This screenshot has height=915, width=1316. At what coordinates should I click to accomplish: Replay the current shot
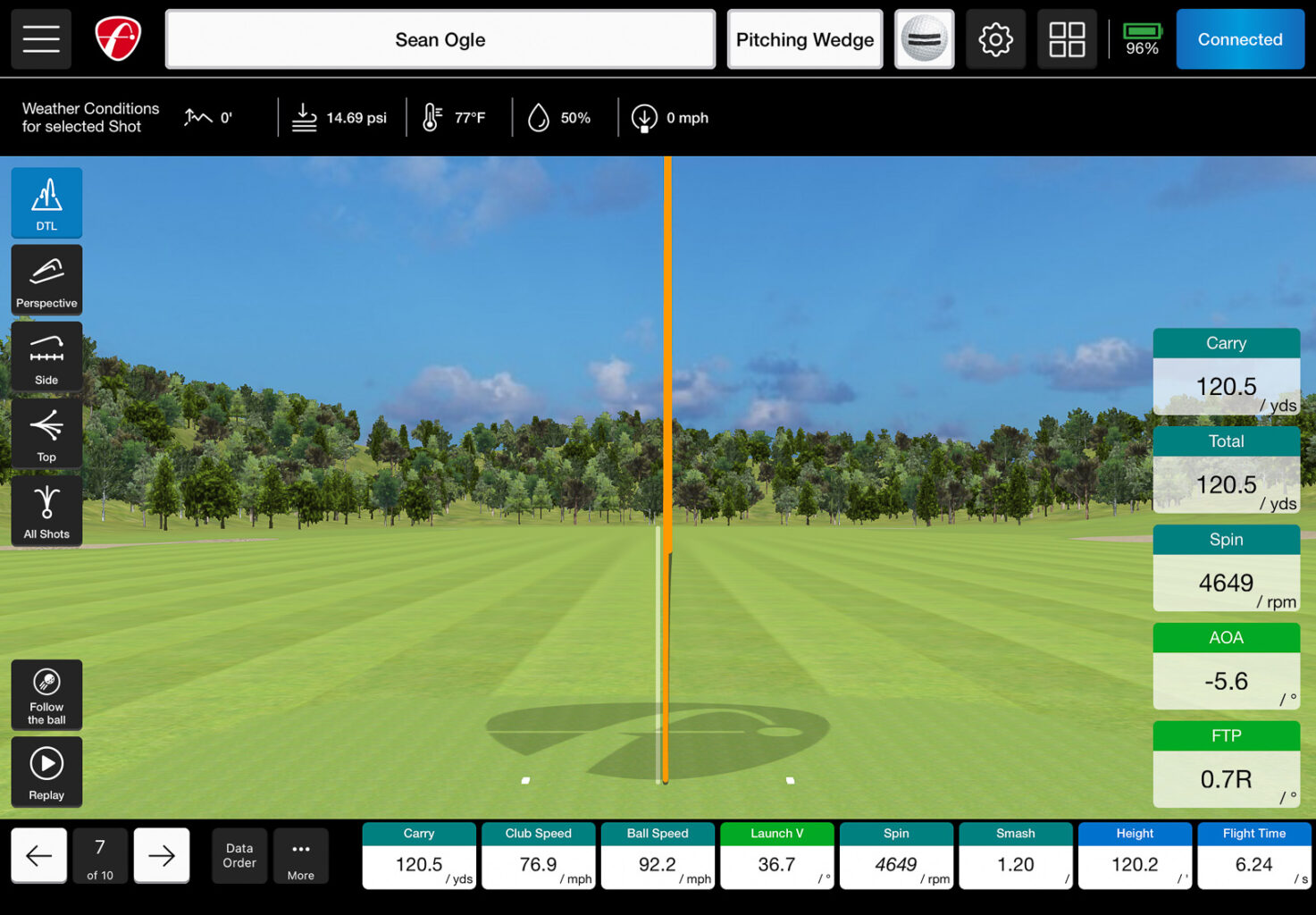[46, 771]
